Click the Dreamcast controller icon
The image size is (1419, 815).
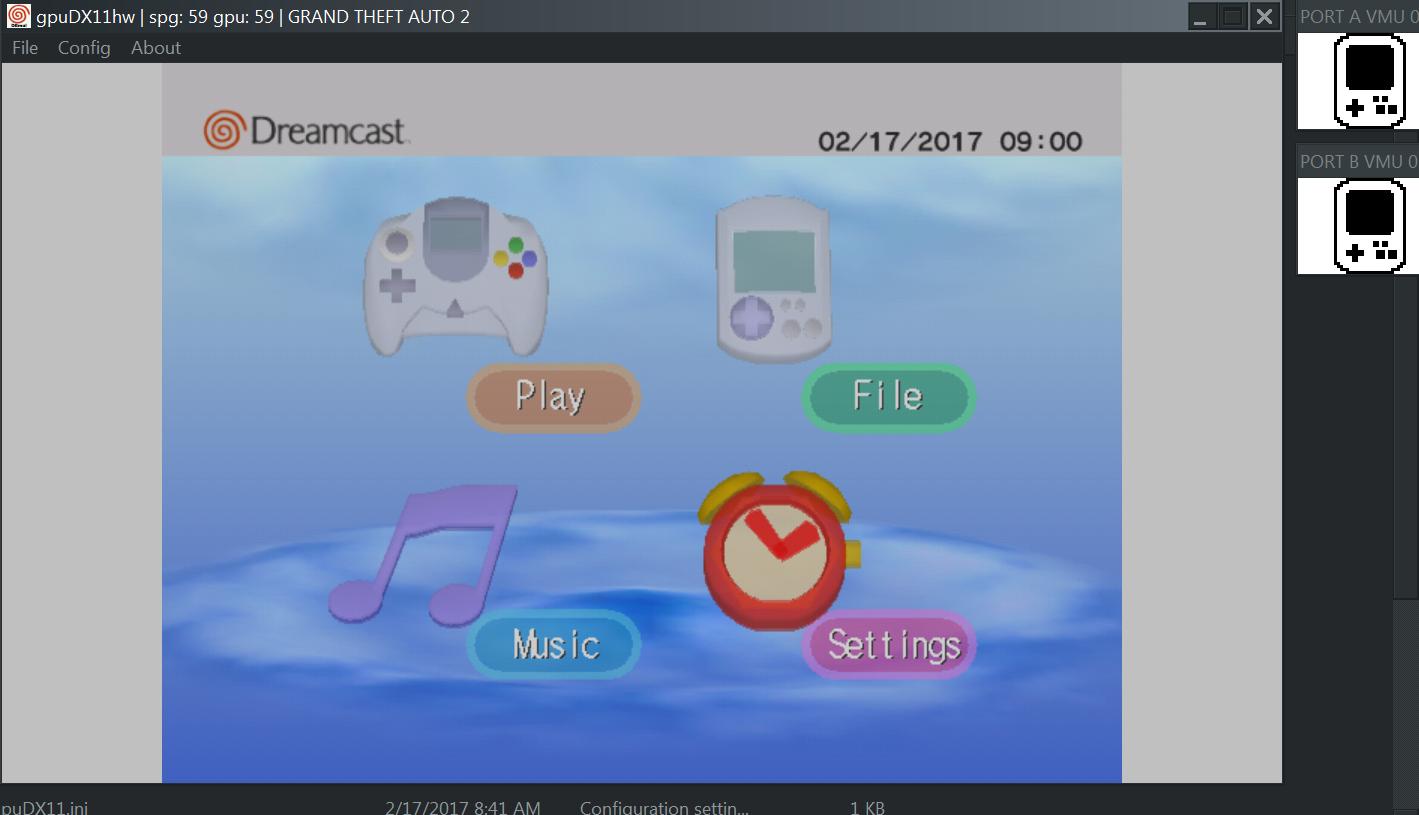click(455, 276)
